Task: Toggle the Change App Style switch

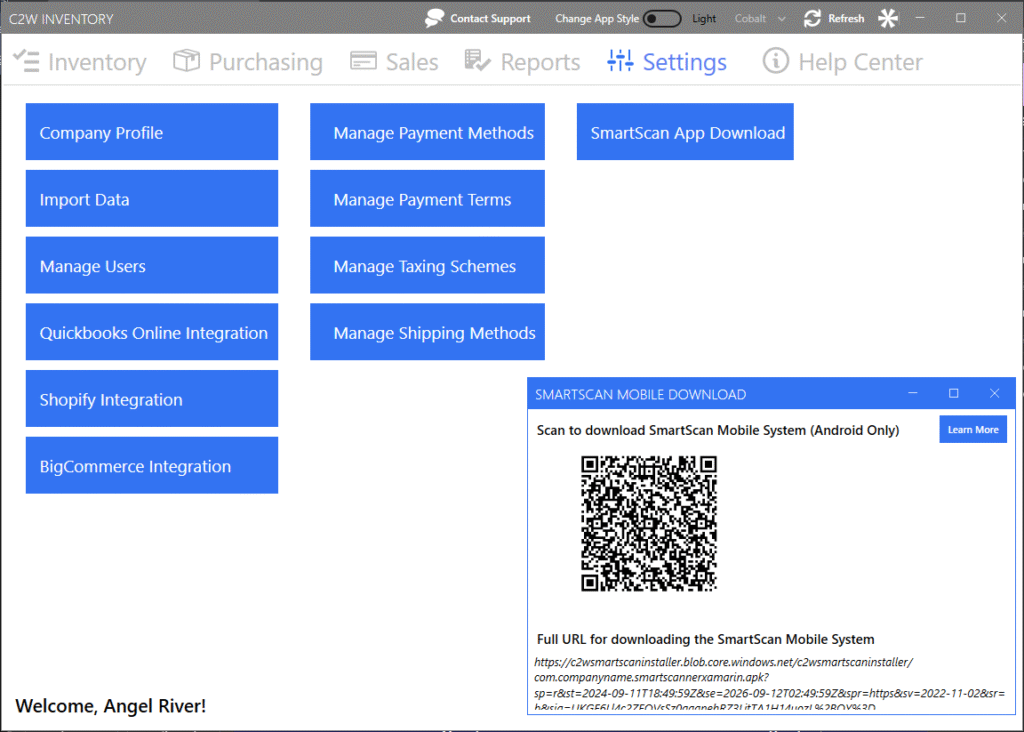Action: pos(661,18)
